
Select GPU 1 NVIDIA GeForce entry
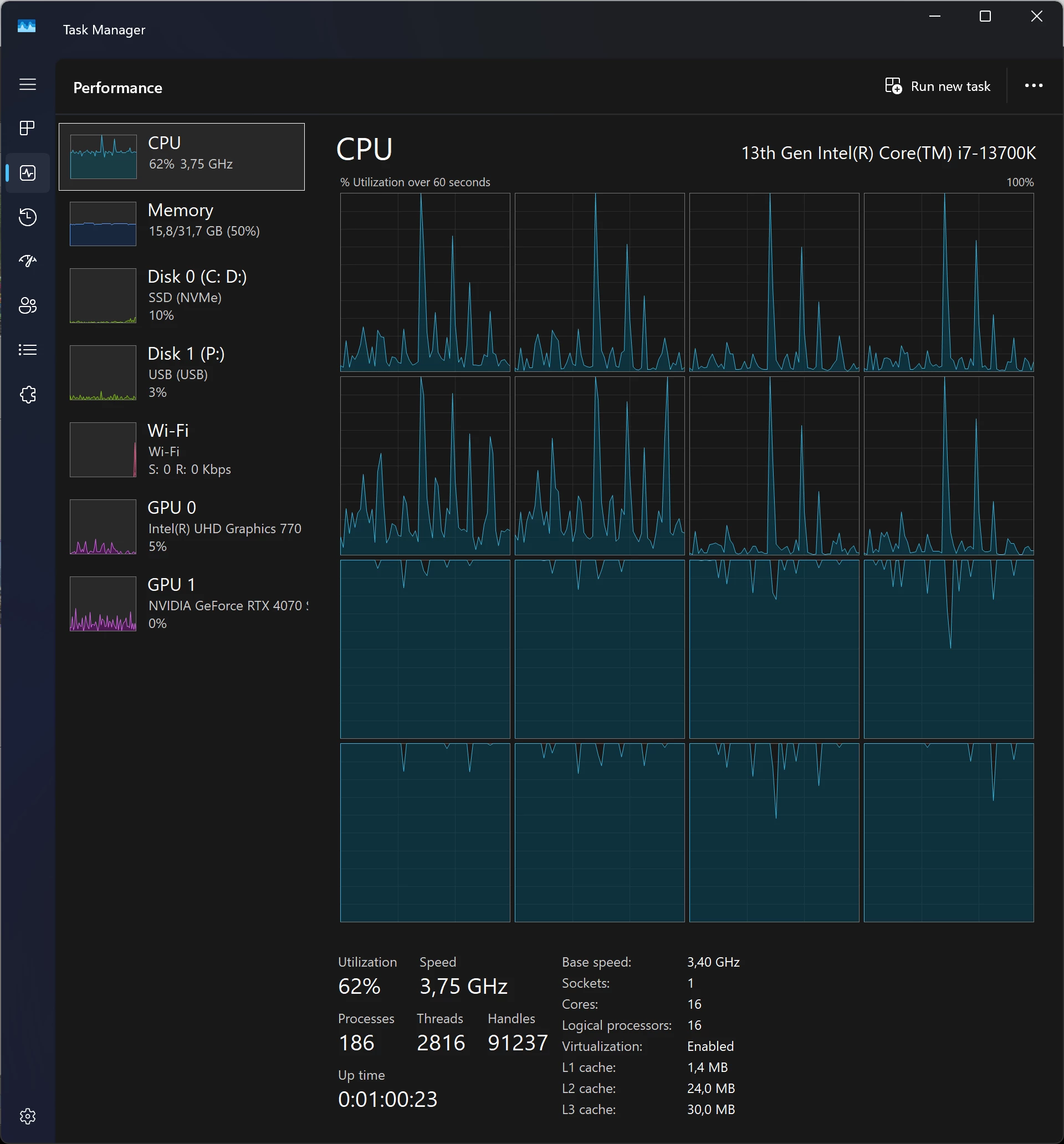point(181,604)
